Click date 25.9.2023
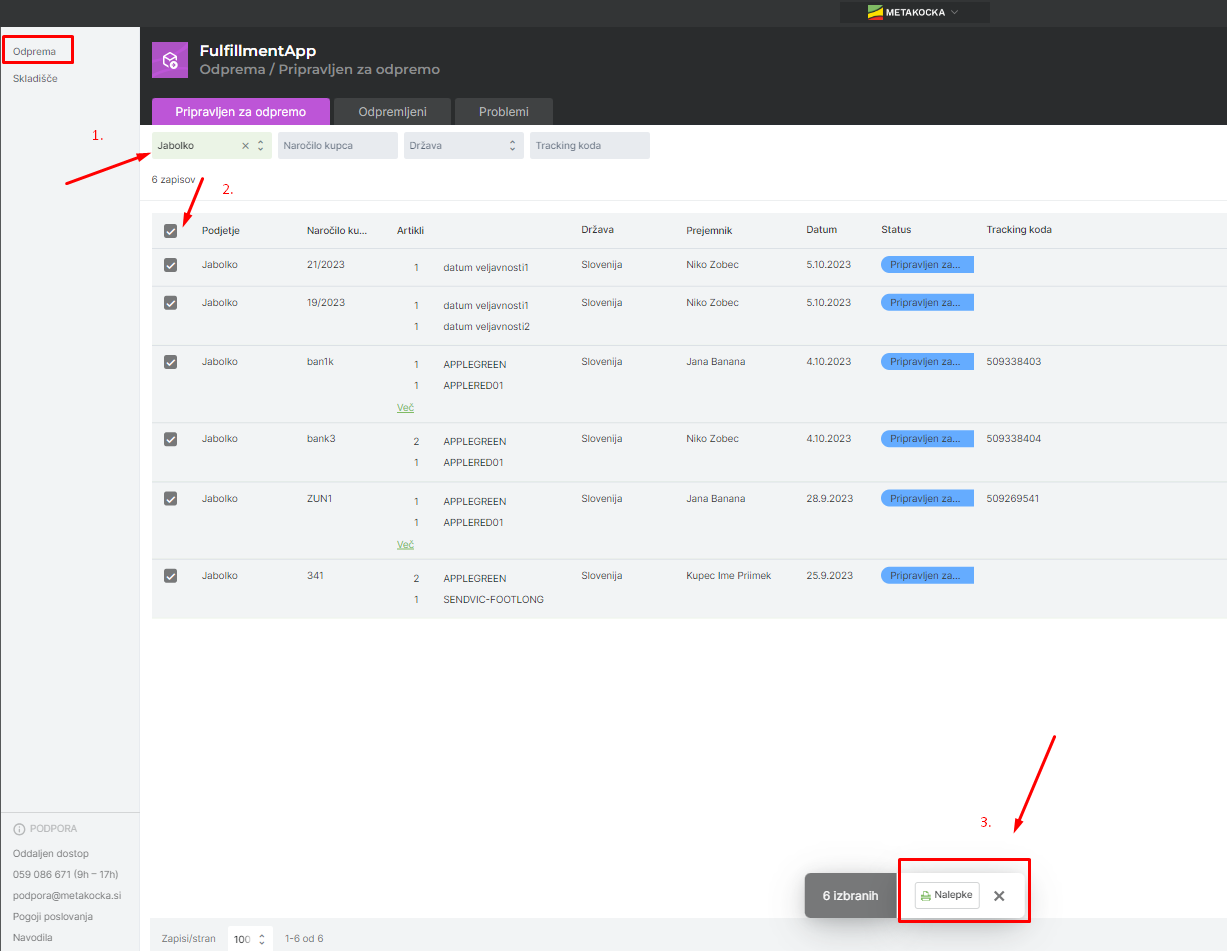 [829, 576]
